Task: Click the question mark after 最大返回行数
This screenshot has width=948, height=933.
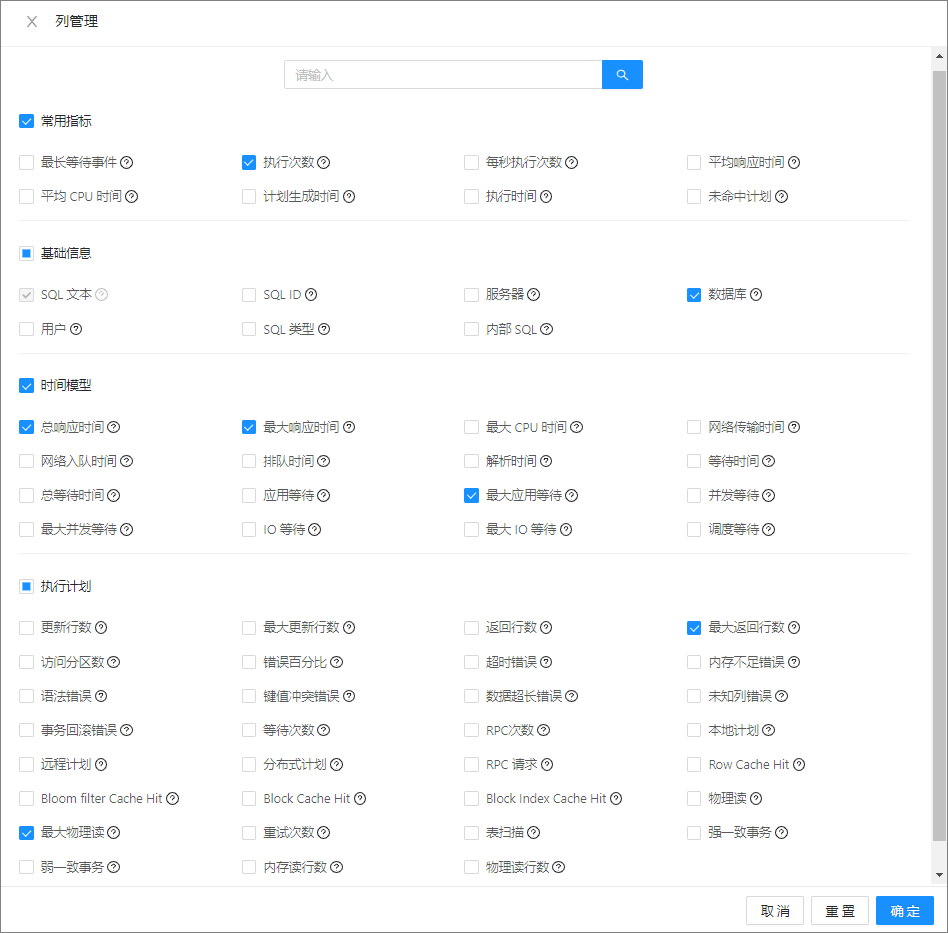Action: pyautogui.click(x=794, y=628)
